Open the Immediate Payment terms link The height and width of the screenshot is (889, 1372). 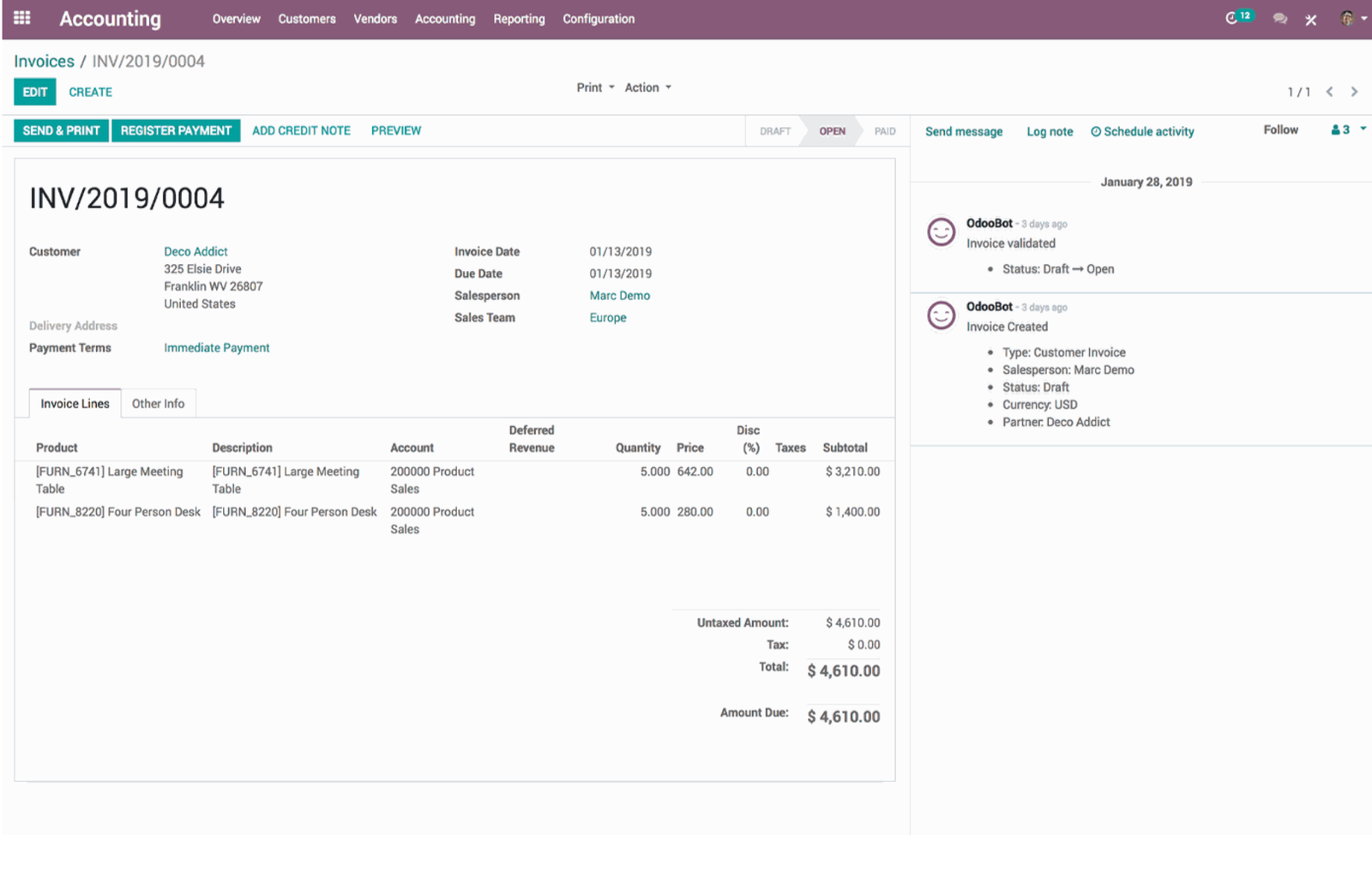click(216, 347)
